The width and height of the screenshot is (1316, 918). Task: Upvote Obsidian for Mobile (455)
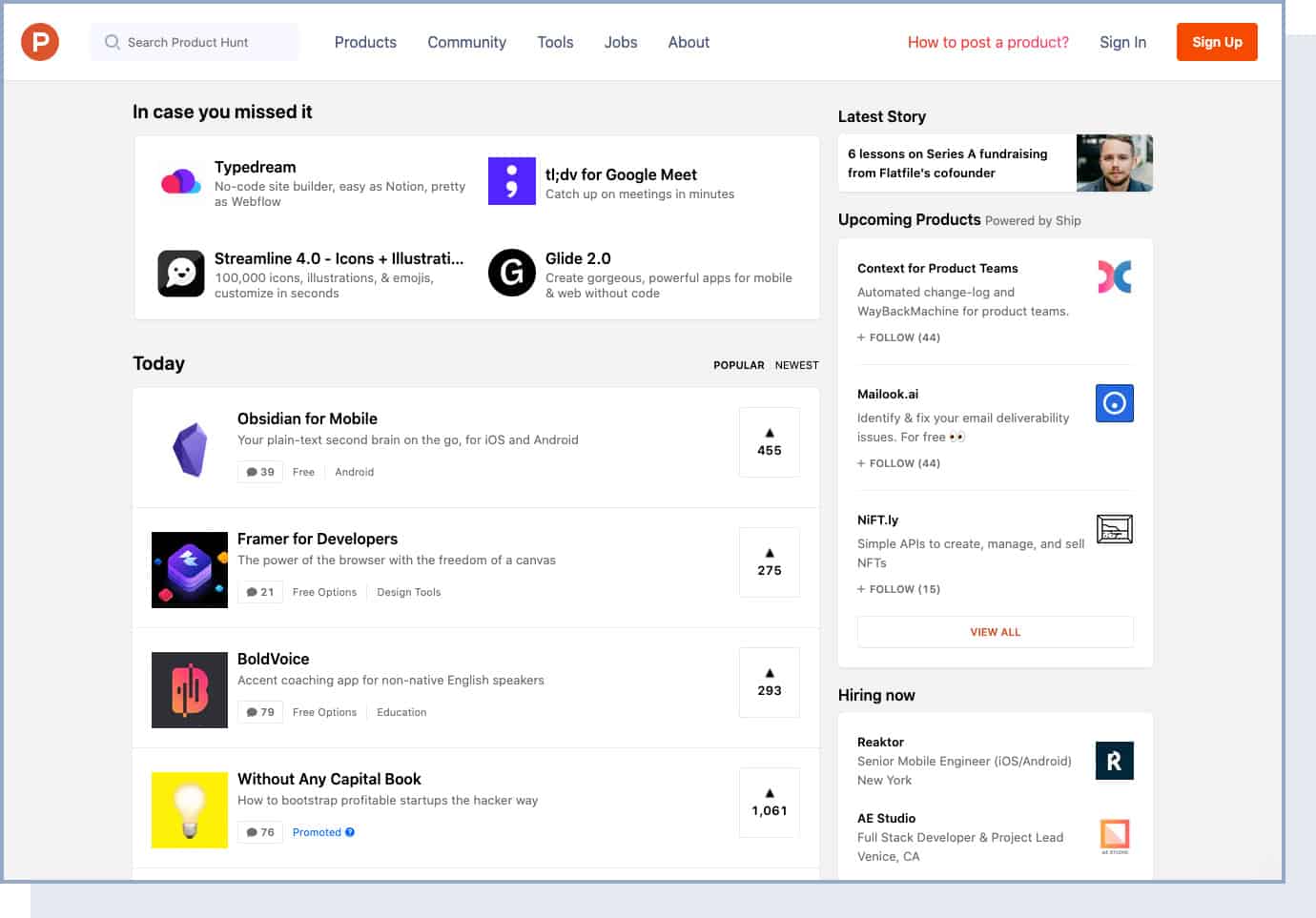[x=770, y=442]
